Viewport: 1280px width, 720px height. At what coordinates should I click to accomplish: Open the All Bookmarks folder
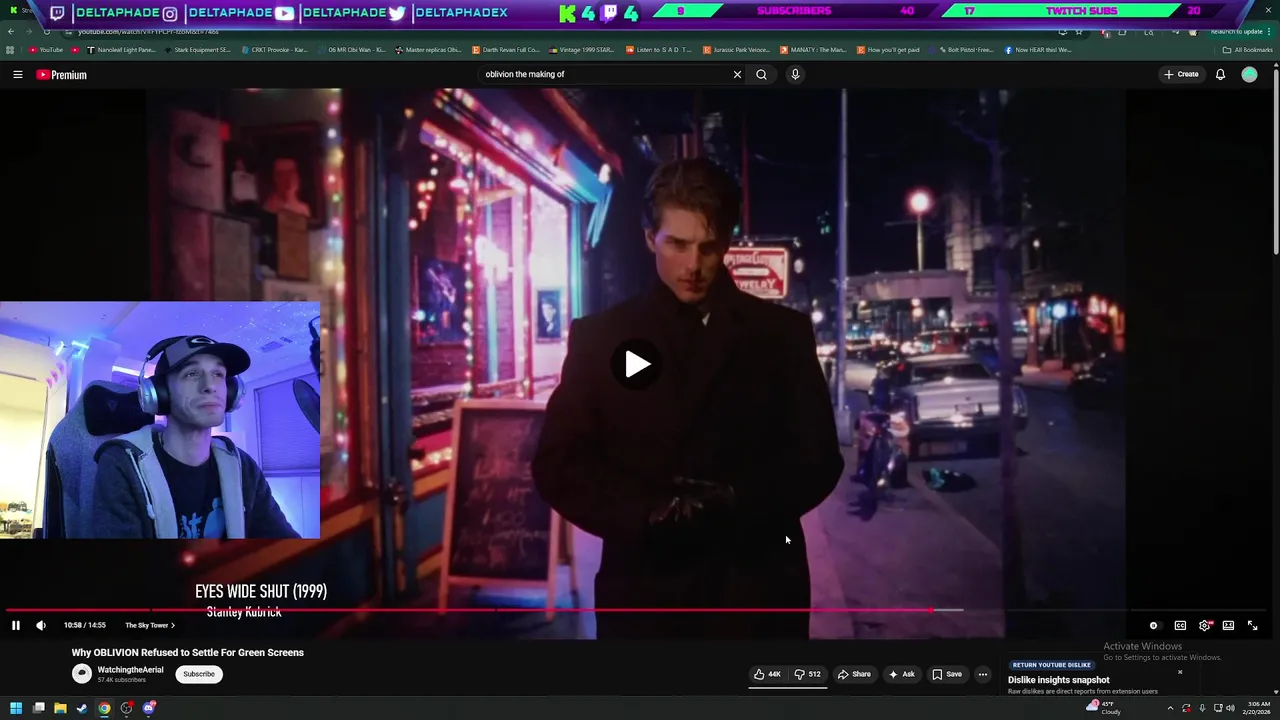click(1247, 50)
